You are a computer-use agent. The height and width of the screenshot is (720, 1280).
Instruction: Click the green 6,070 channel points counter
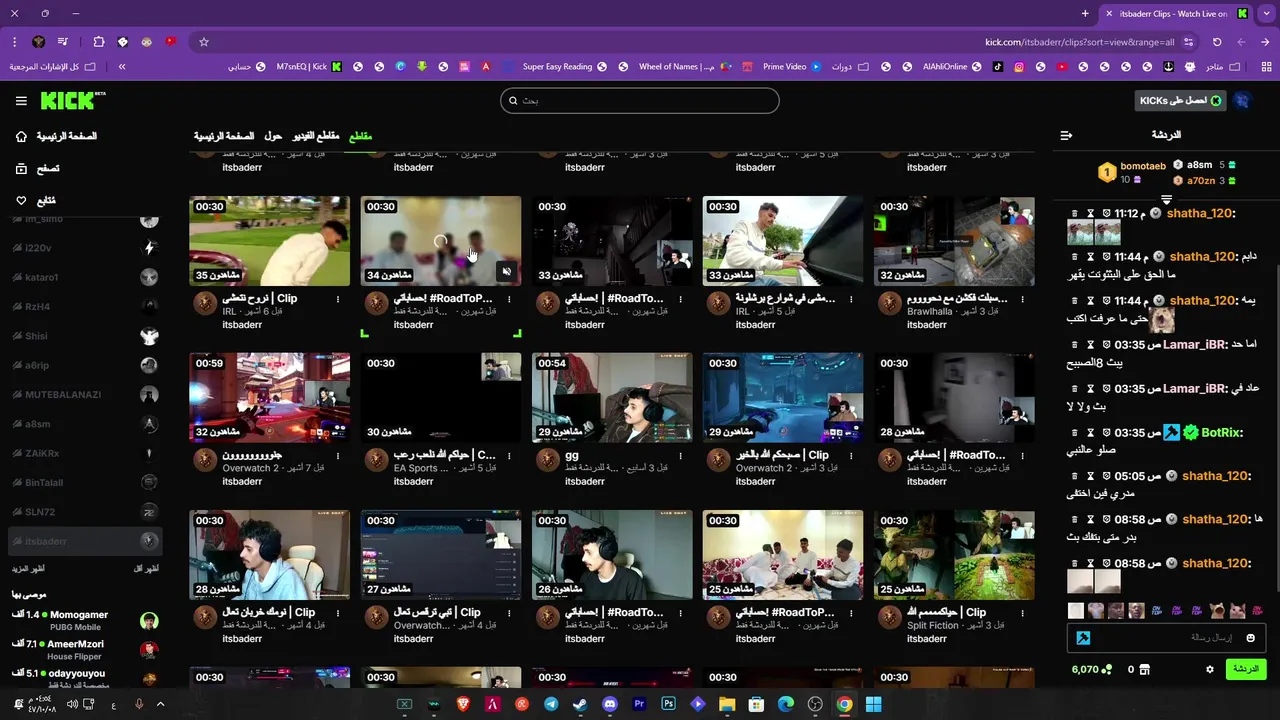[1091, 669]
